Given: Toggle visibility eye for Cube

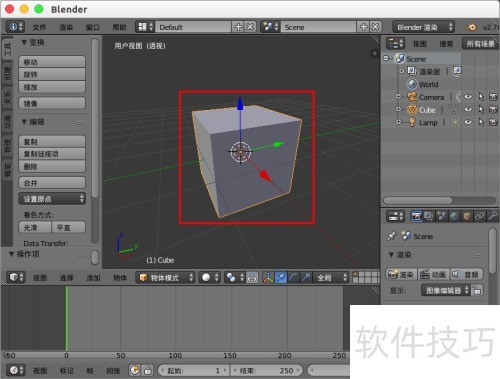Looking at the screenshot, I should coord(468,109).
